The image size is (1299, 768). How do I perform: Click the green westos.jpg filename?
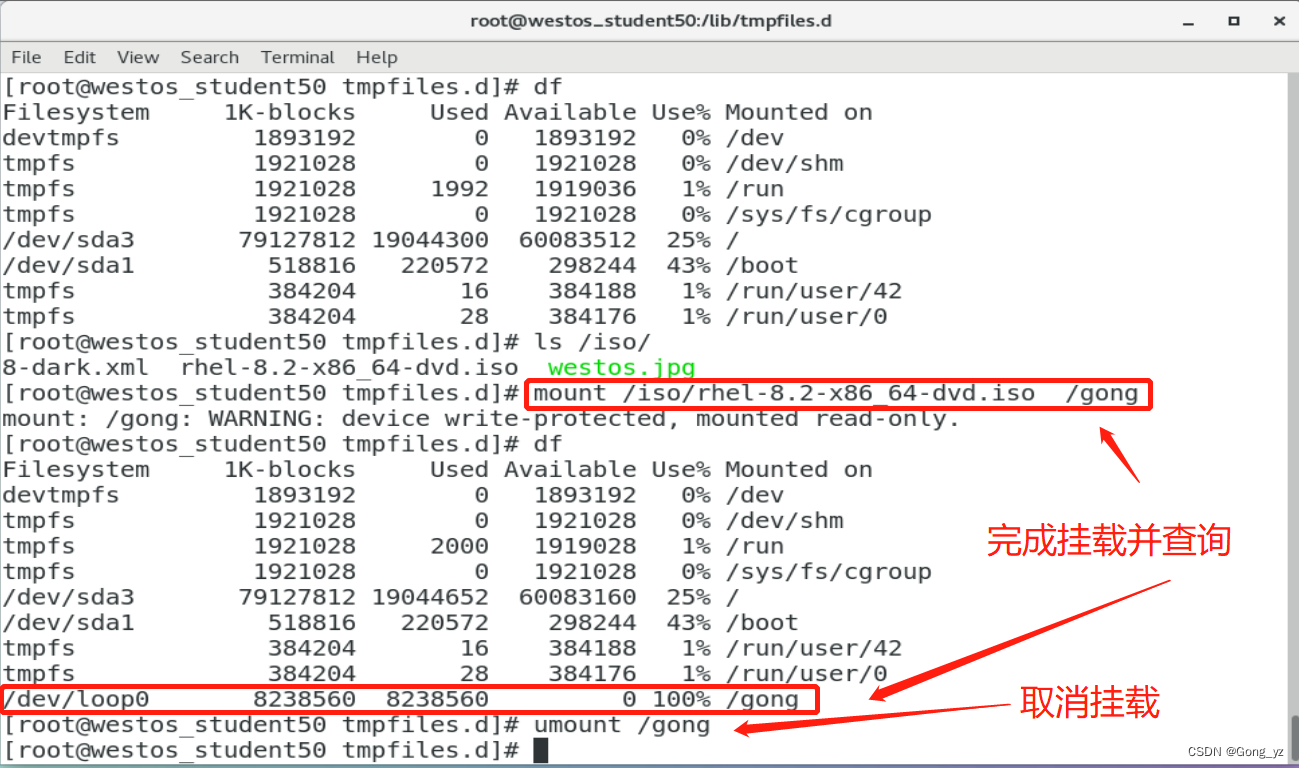pos(620,367)
